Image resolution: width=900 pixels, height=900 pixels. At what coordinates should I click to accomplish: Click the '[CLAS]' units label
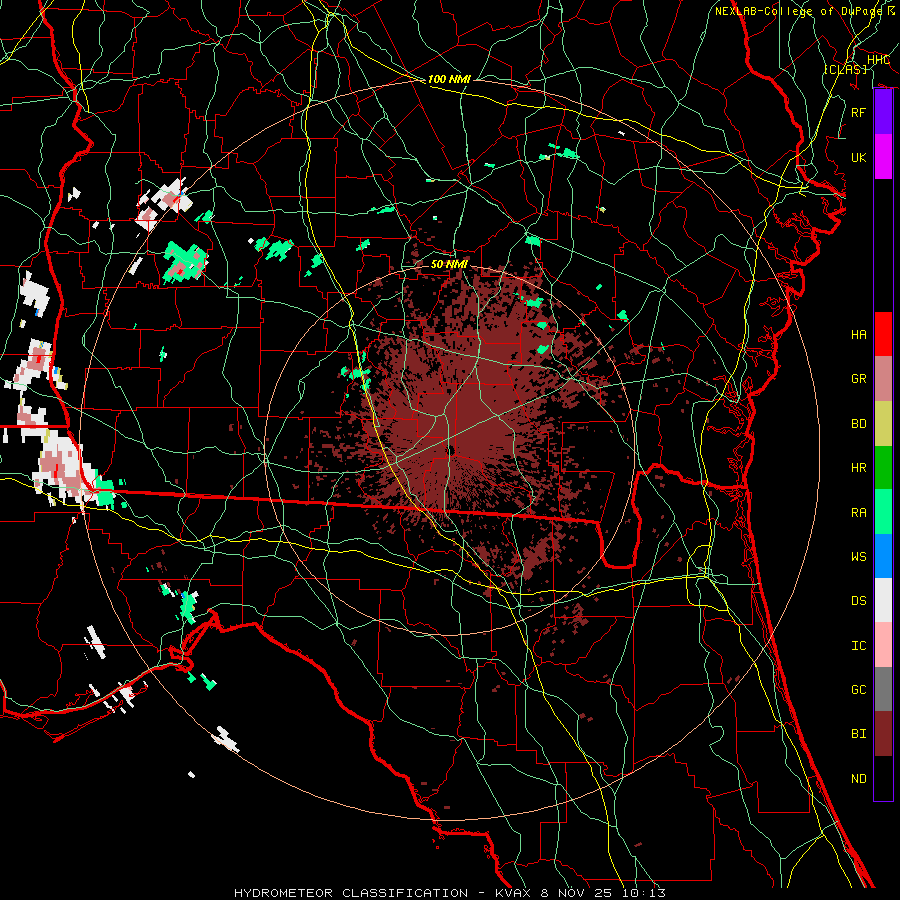tap(845, 69)
